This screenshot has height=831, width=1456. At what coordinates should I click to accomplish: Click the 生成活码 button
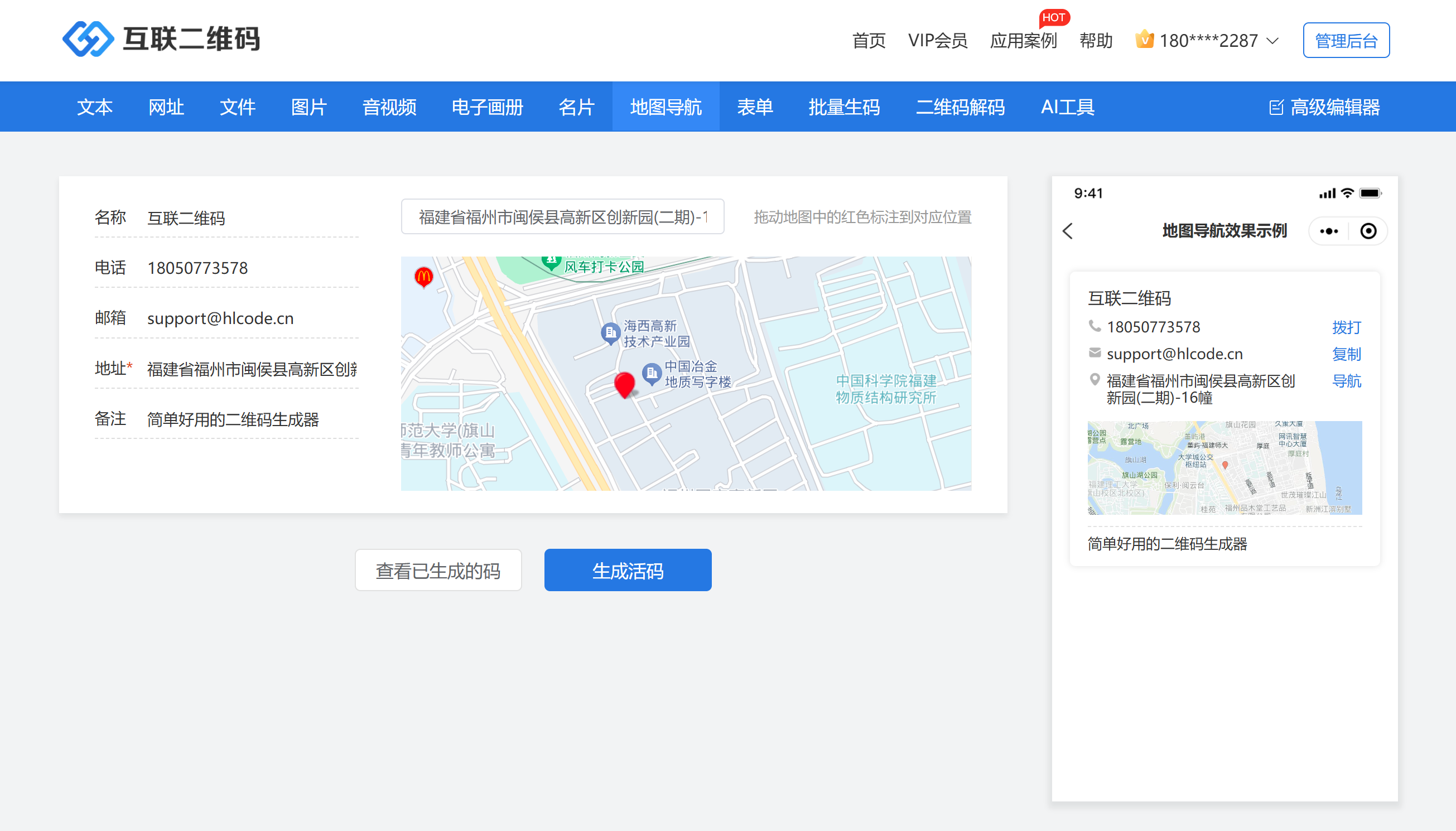tap(627, 570)
